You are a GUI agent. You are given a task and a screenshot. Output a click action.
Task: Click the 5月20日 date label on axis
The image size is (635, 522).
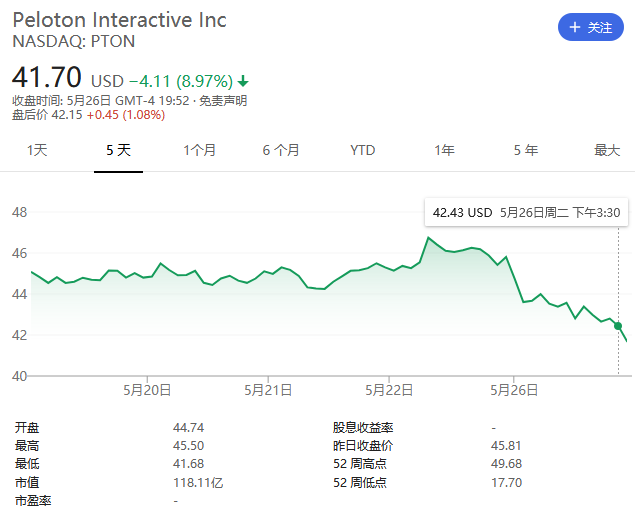coord(147,390)
